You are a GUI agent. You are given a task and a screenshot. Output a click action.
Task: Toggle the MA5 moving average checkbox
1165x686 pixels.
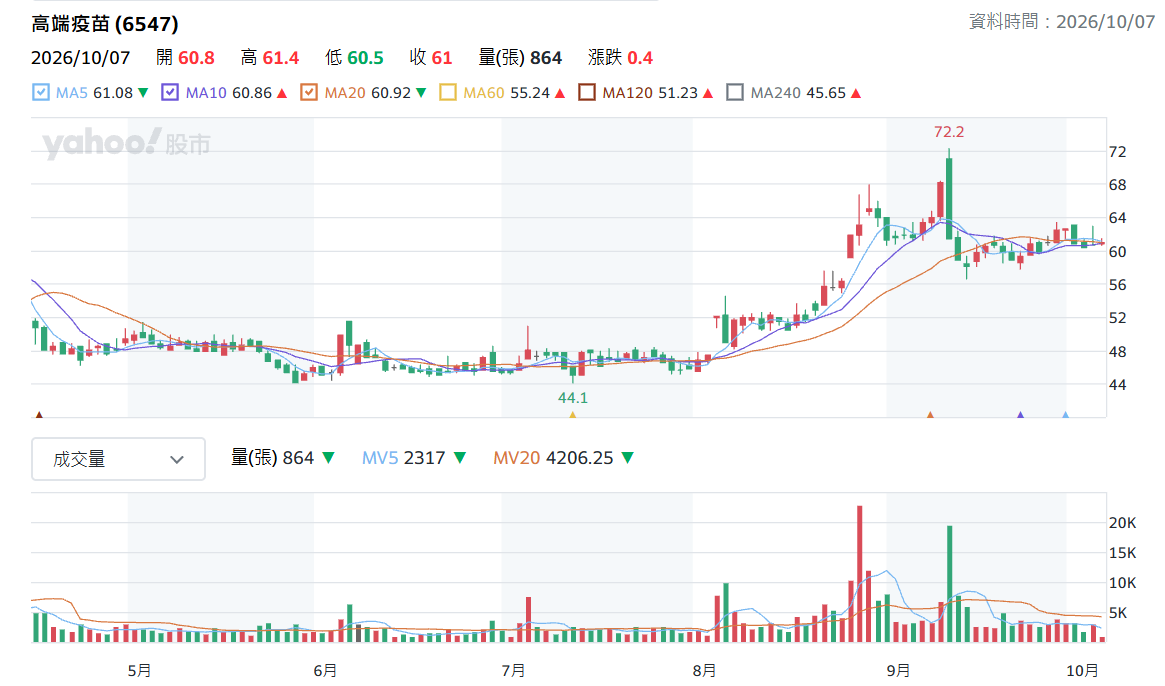[x=41, y=92]
